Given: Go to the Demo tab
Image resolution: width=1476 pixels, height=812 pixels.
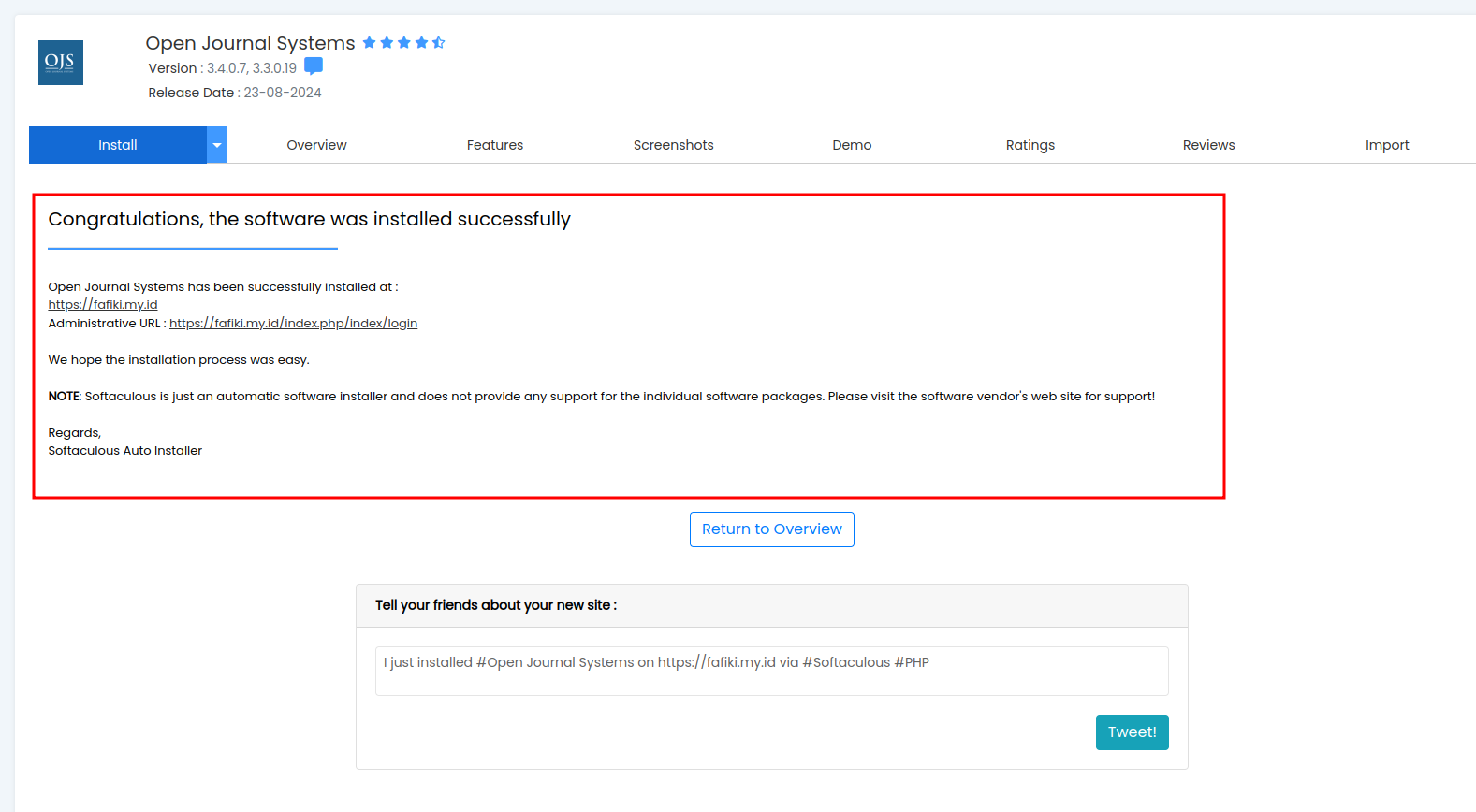Looking at the screenshot, I should click(852, 145).
